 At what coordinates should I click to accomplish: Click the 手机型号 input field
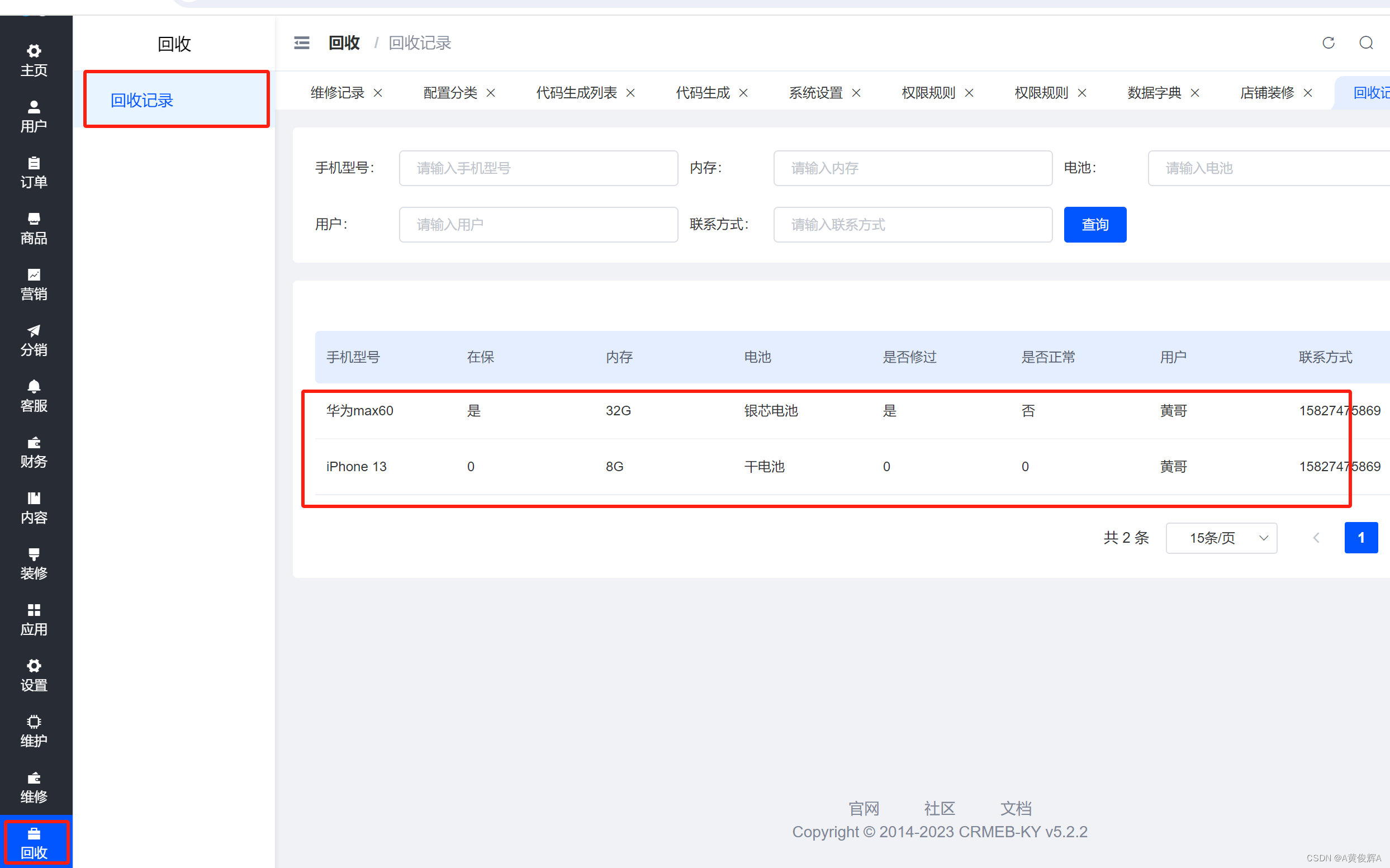click(x=538, y=168)
